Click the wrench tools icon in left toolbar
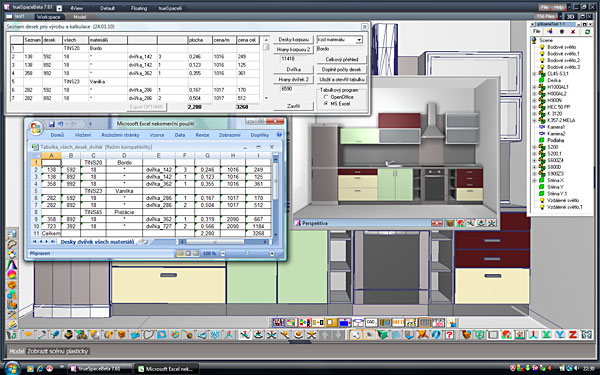The image size is (600, 375). [12, 315]
